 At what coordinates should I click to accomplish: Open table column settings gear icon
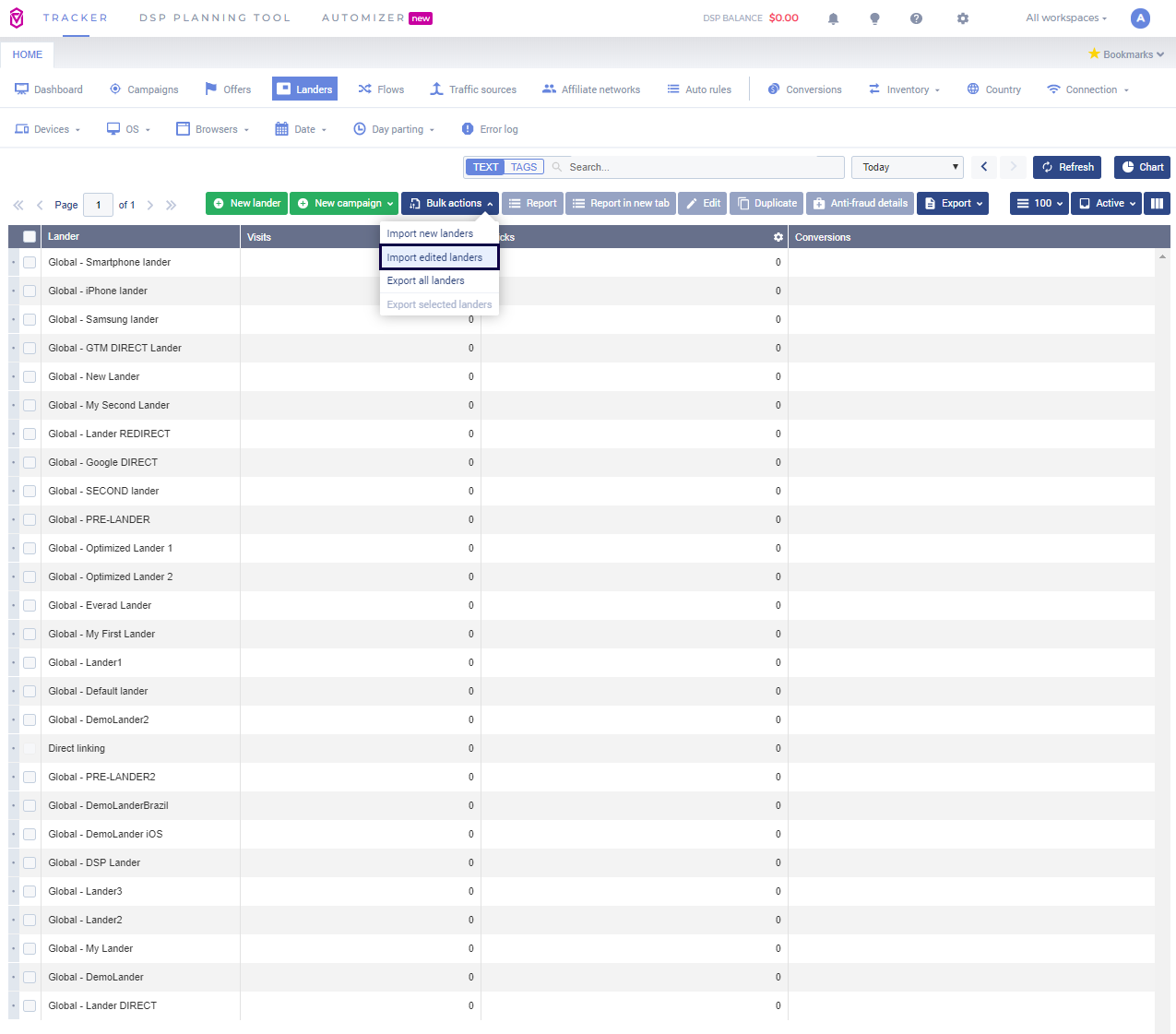[x=778, y=237]
